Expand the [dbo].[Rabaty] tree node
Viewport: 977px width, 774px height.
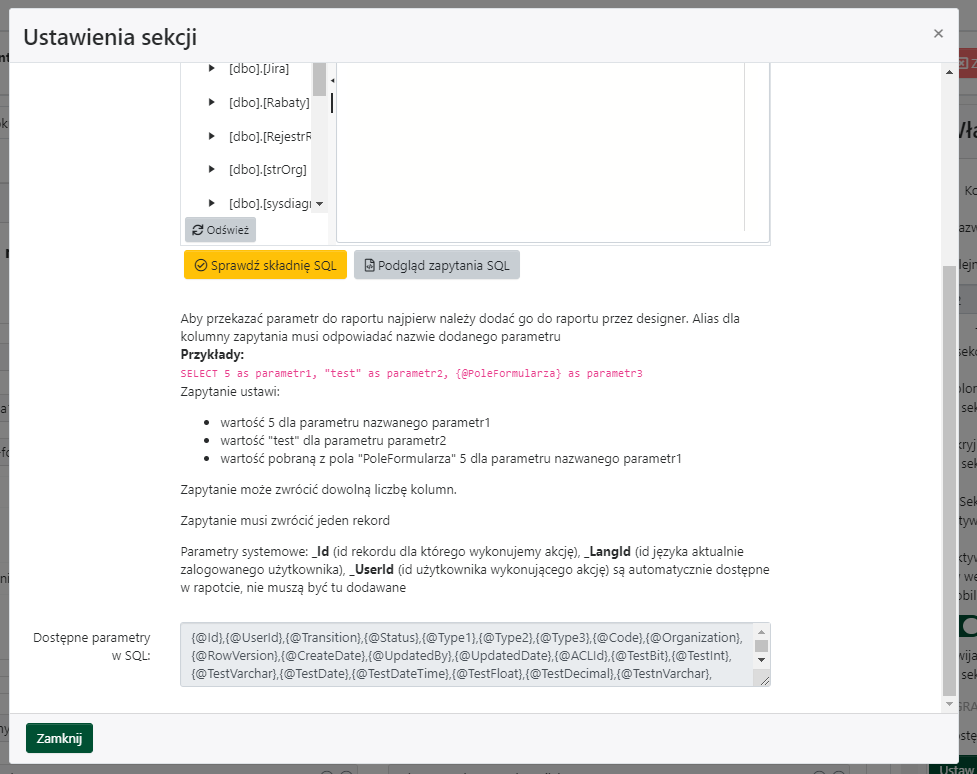pos(212,102)
